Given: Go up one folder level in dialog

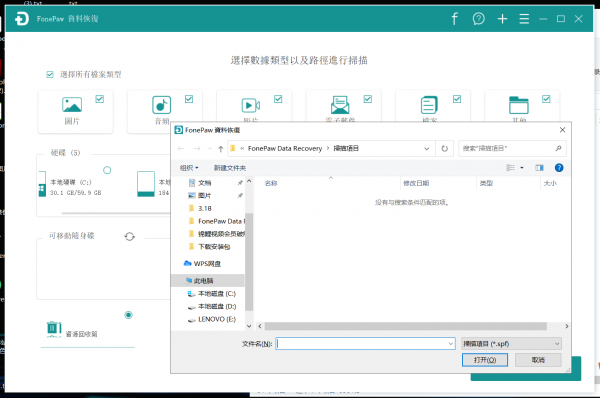Looking at the screenshot, I should click(x=220, y=148).
